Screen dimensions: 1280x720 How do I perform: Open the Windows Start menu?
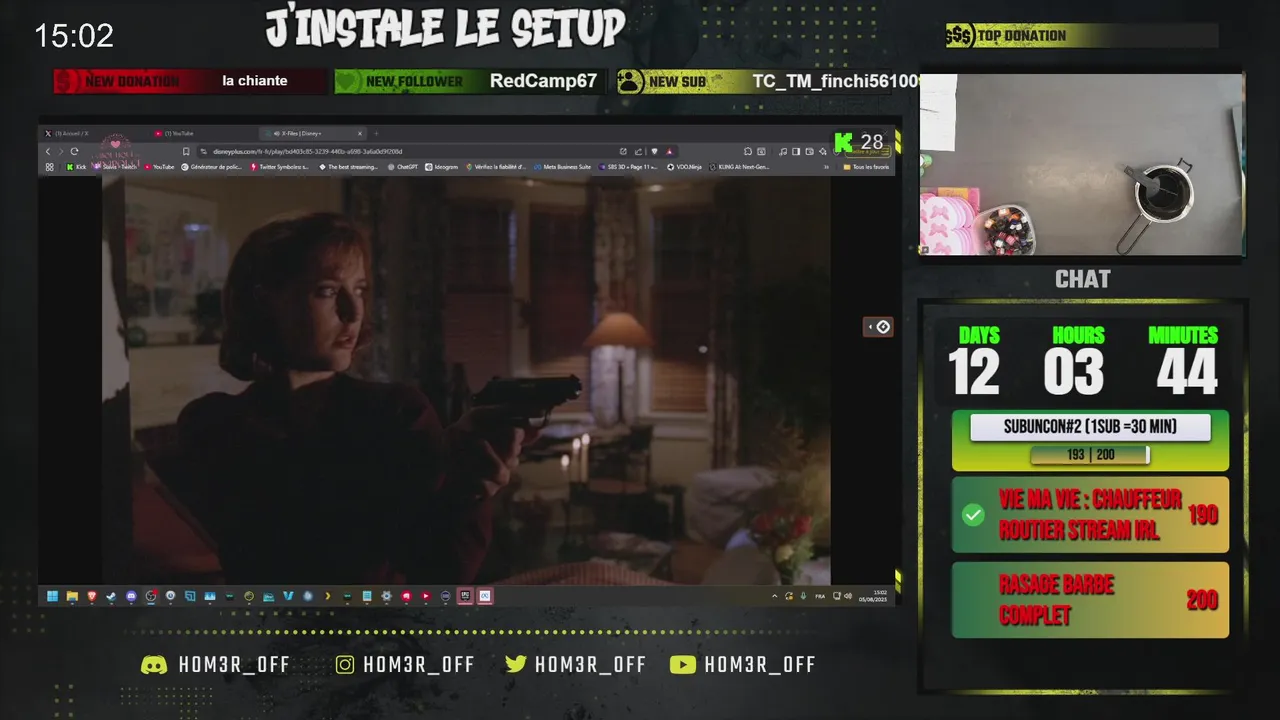52,596
